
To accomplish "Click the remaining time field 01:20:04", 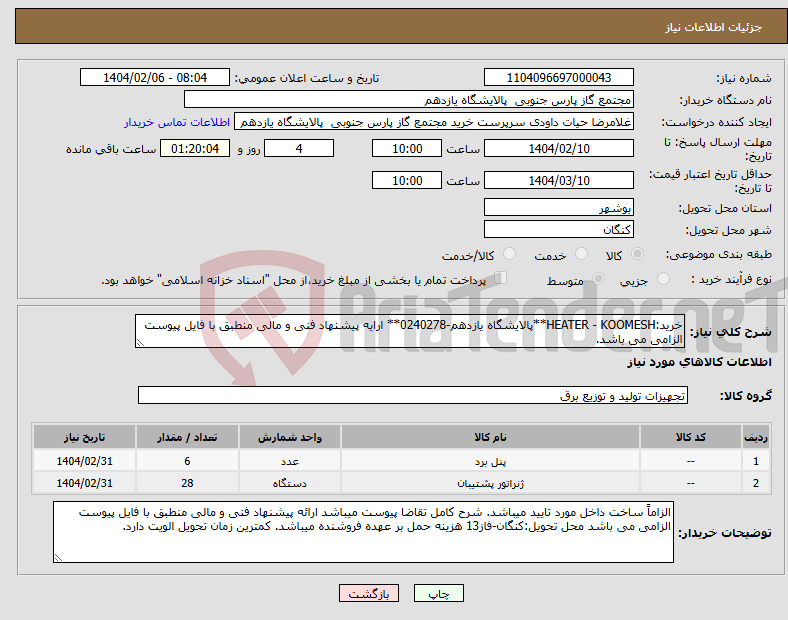I will pyautogui.click(x=195, y=148).
